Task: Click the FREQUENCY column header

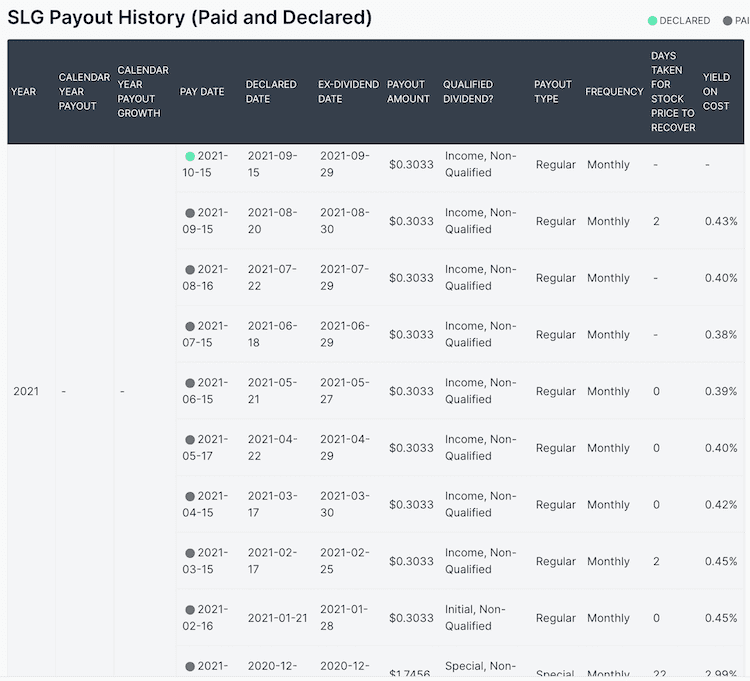Action: 614,91
